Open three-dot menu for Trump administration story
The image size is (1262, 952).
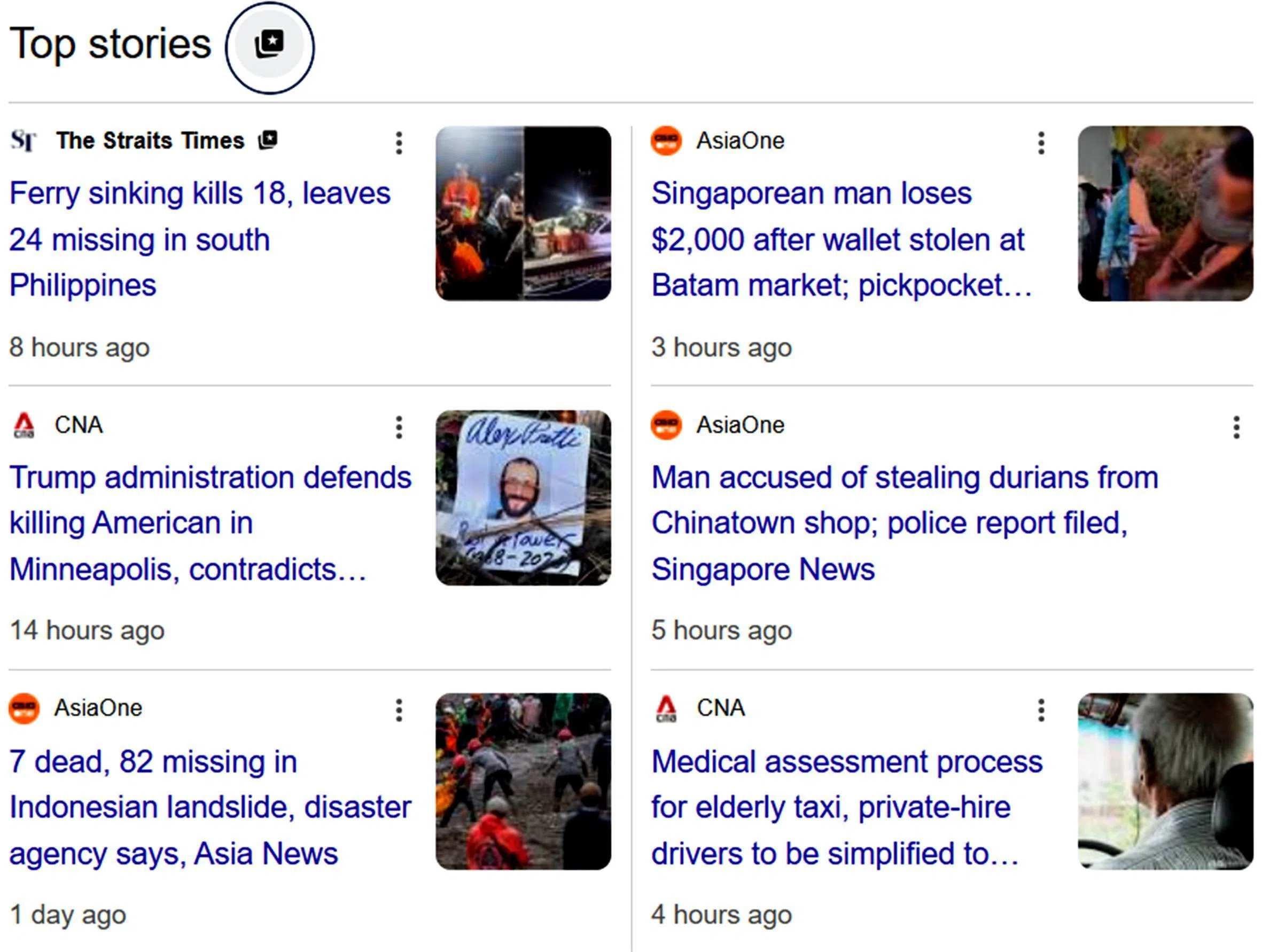399,427
